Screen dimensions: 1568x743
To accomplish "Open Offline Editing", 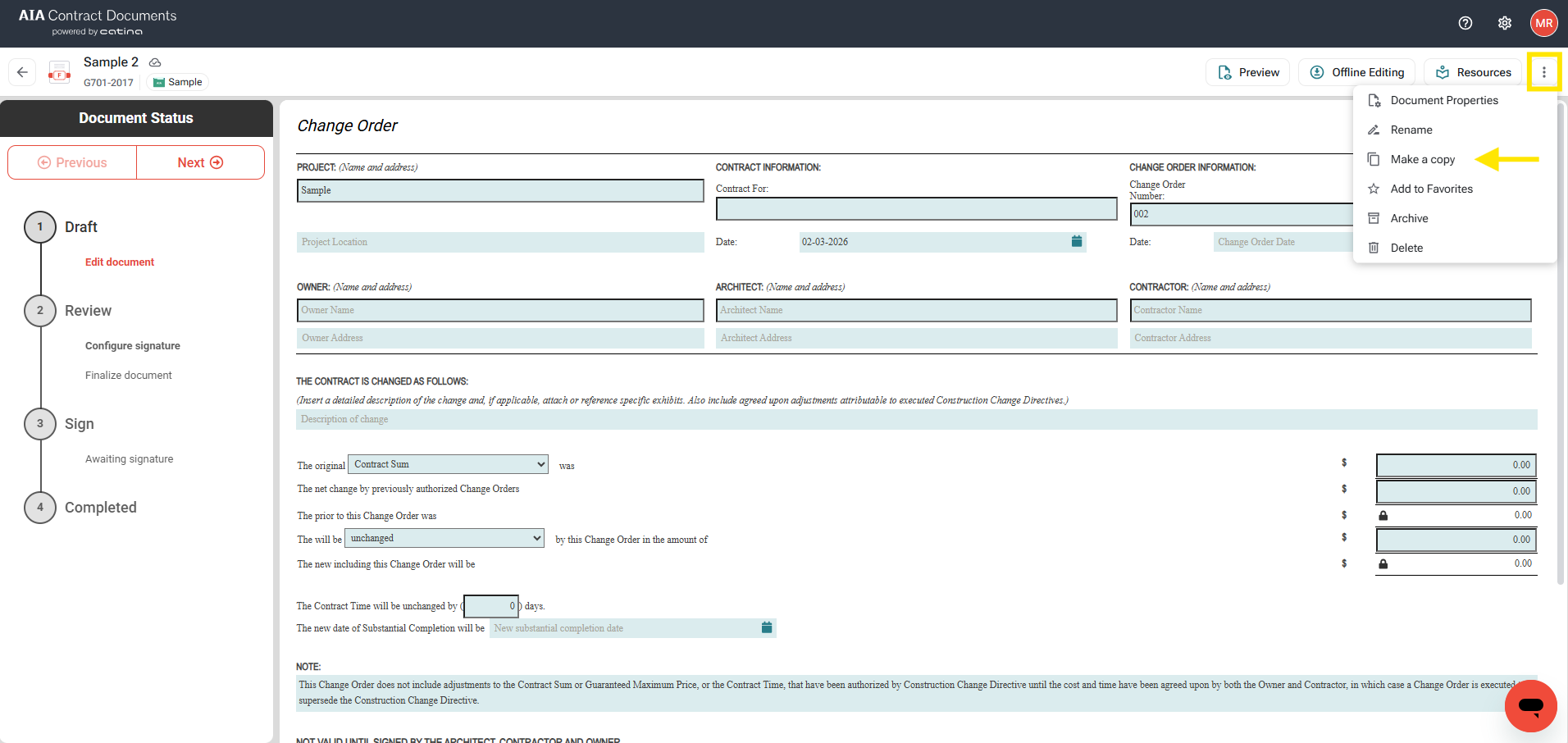I will coord(1357,72).
